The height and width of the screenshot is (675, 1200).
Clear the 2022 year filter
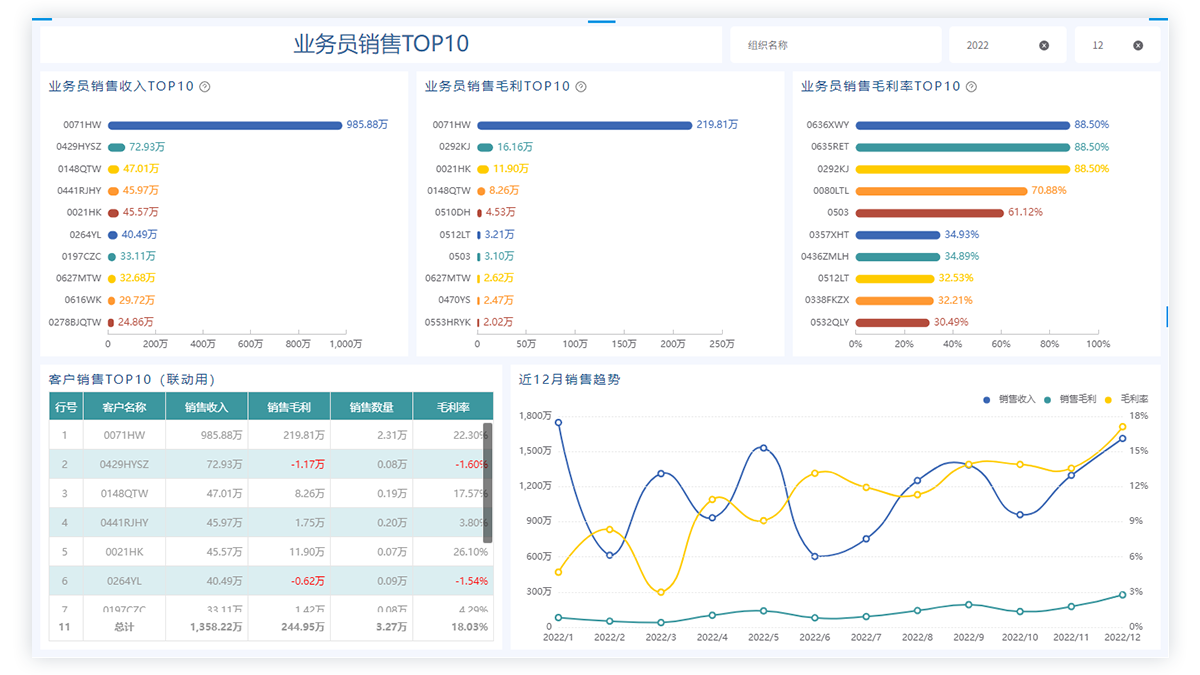coord(1044,46)
